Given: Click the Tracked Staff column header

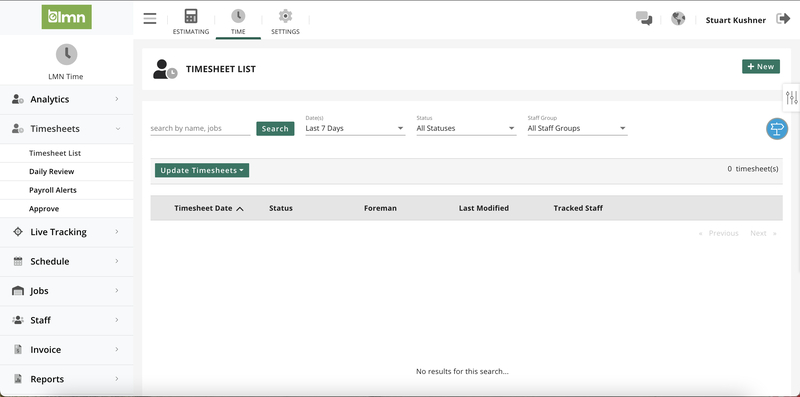Looking at the screenshot, I should tap(578, 208).
